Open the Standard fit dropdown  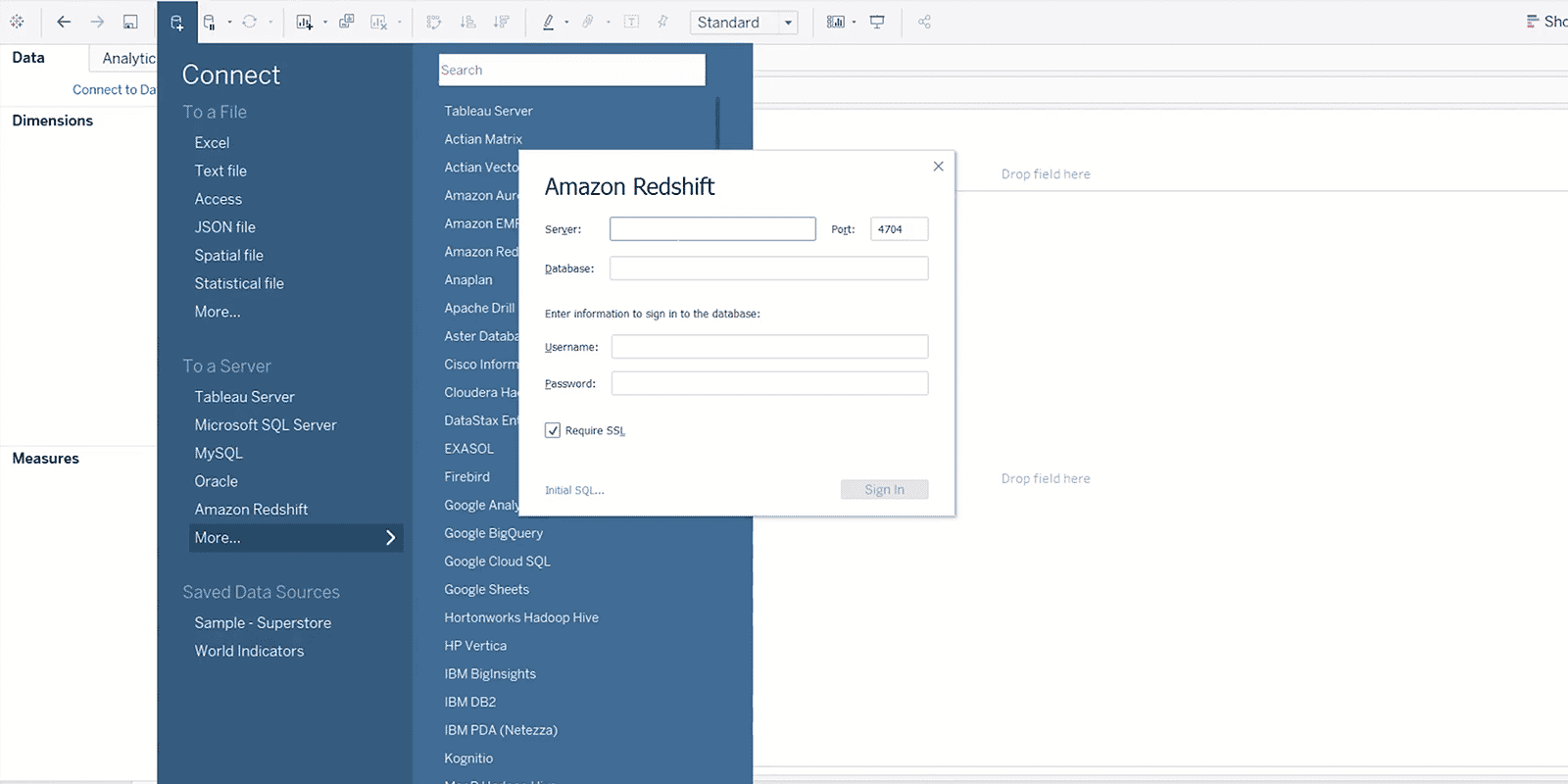click(744, 23)
